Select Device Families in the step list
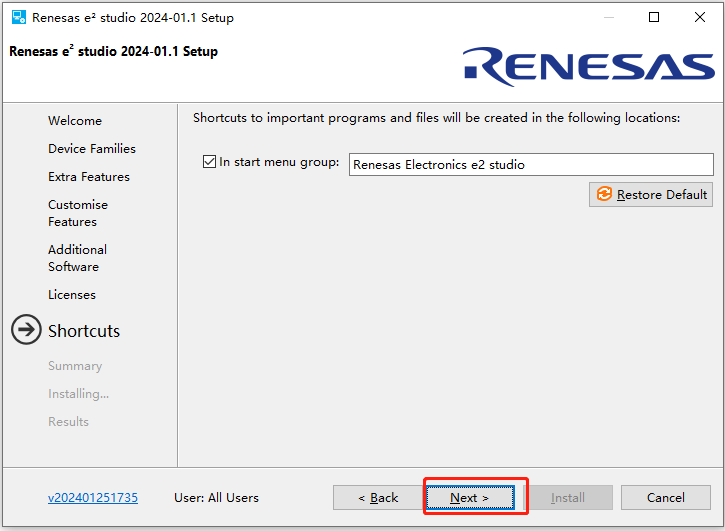The height and width of the screenshot is (531, 725). click(92, 149)
